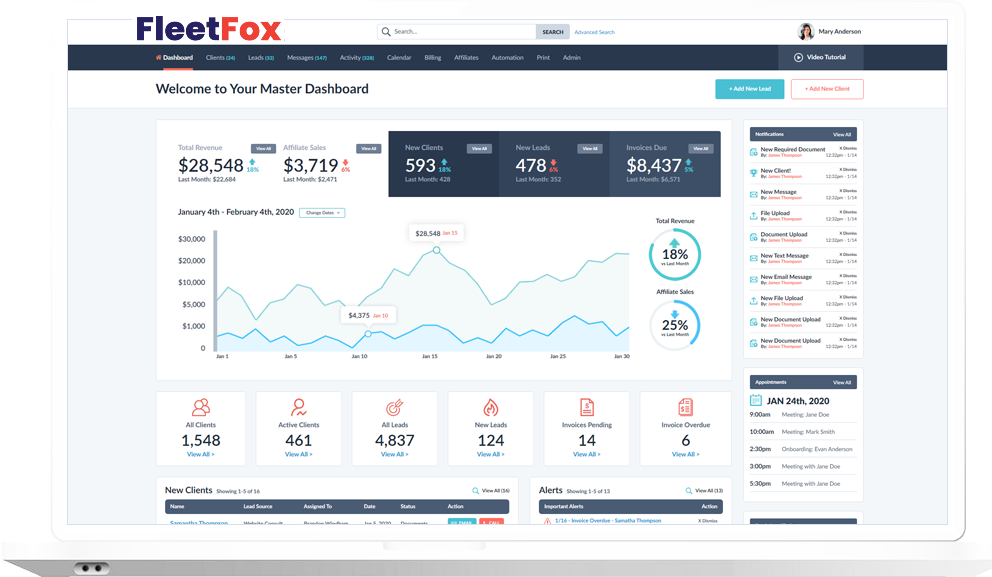Click View All on the 593 New Clients card
Viewport: 992px width, 577px height.
479,149
